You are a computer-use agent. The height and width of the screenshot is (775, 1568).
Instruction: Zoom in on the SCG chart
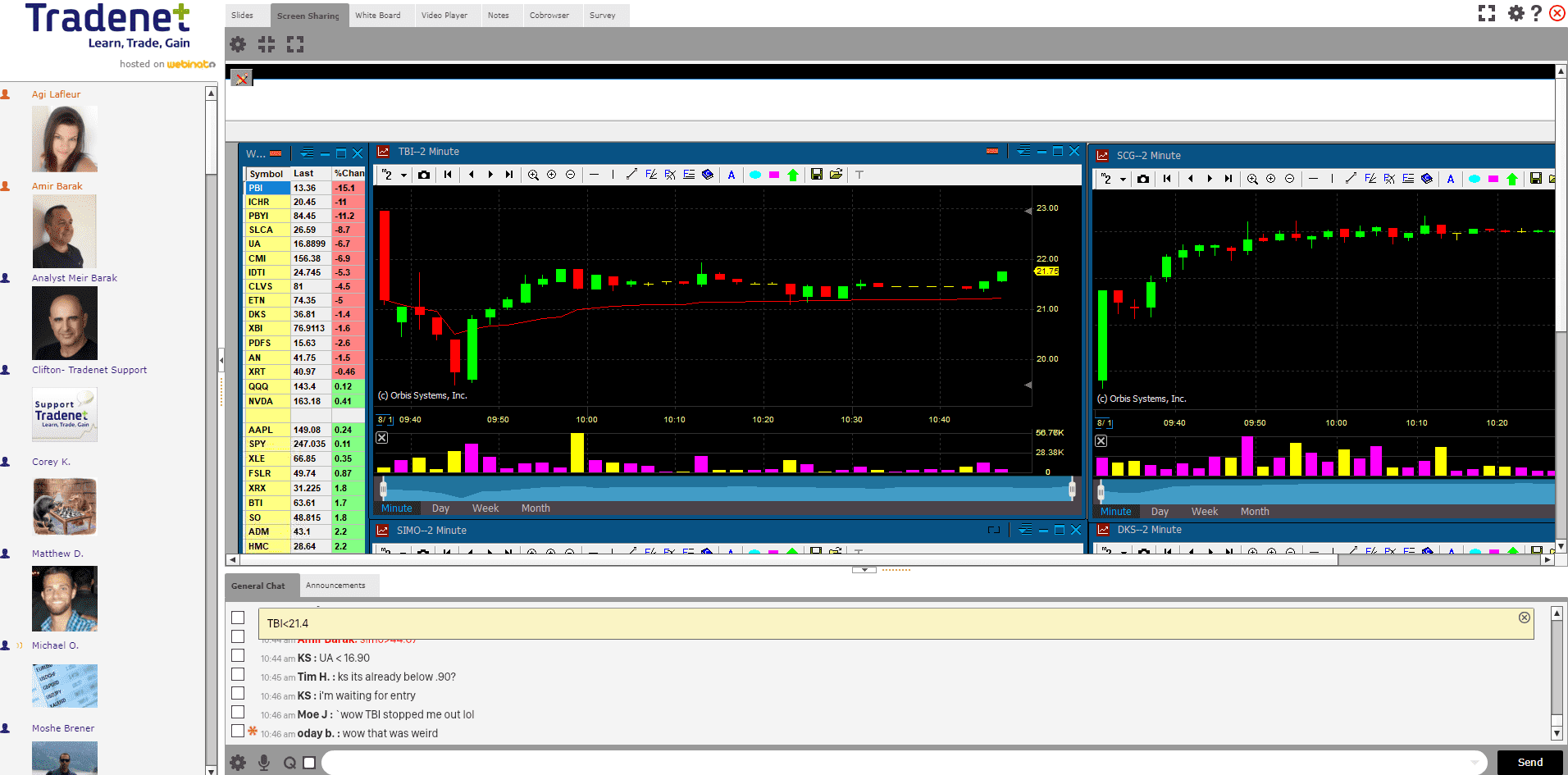pyautogui.click(x=1270, y=179)
